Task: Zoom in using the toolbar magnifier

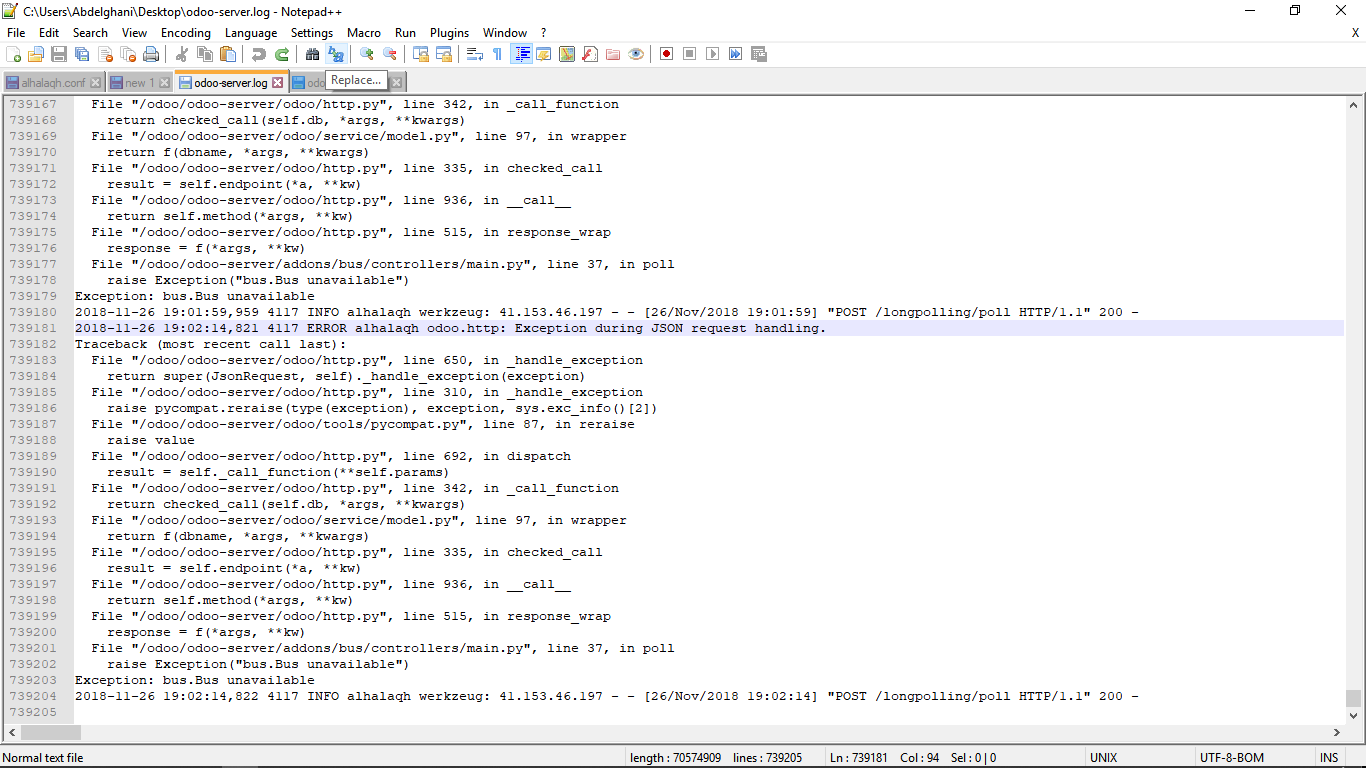Action: (366, 54)
